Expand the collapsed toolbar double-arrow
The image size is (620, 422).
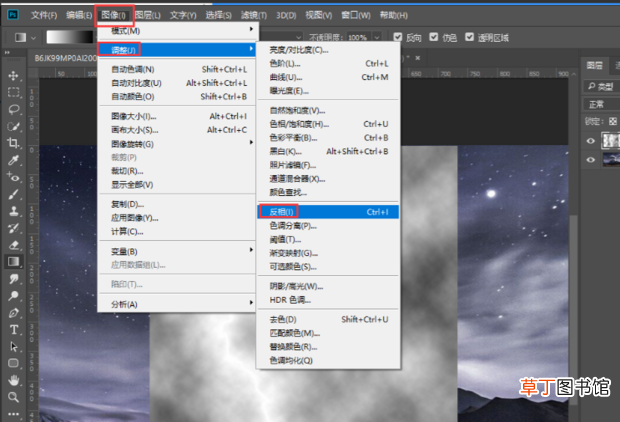(x=7, y=52)
